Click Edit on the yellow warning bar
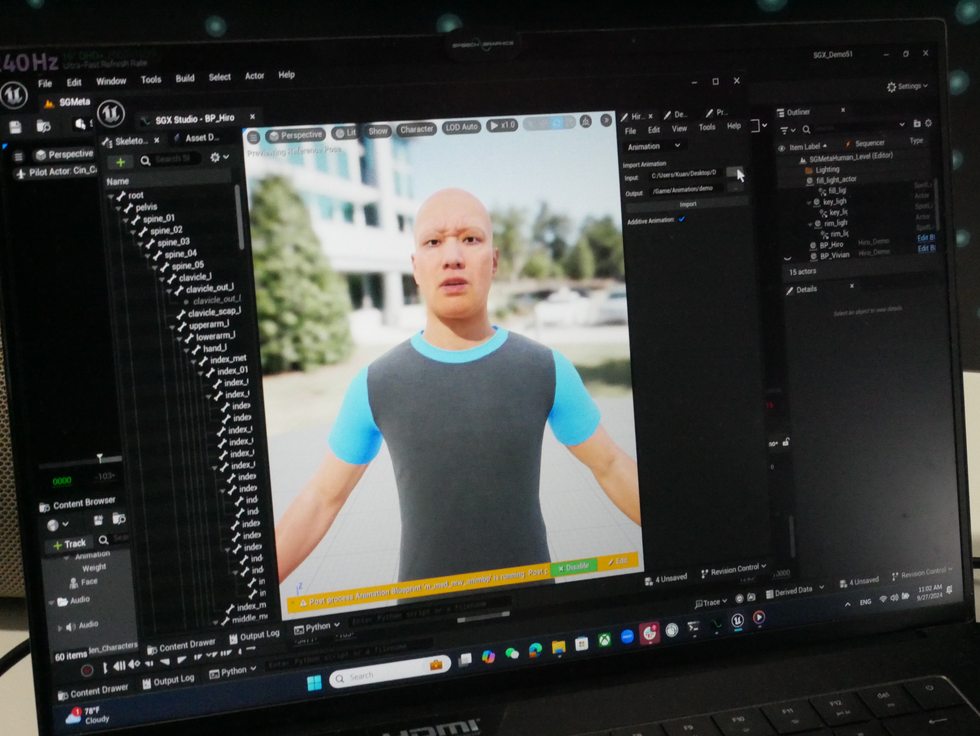 [618, 561]
